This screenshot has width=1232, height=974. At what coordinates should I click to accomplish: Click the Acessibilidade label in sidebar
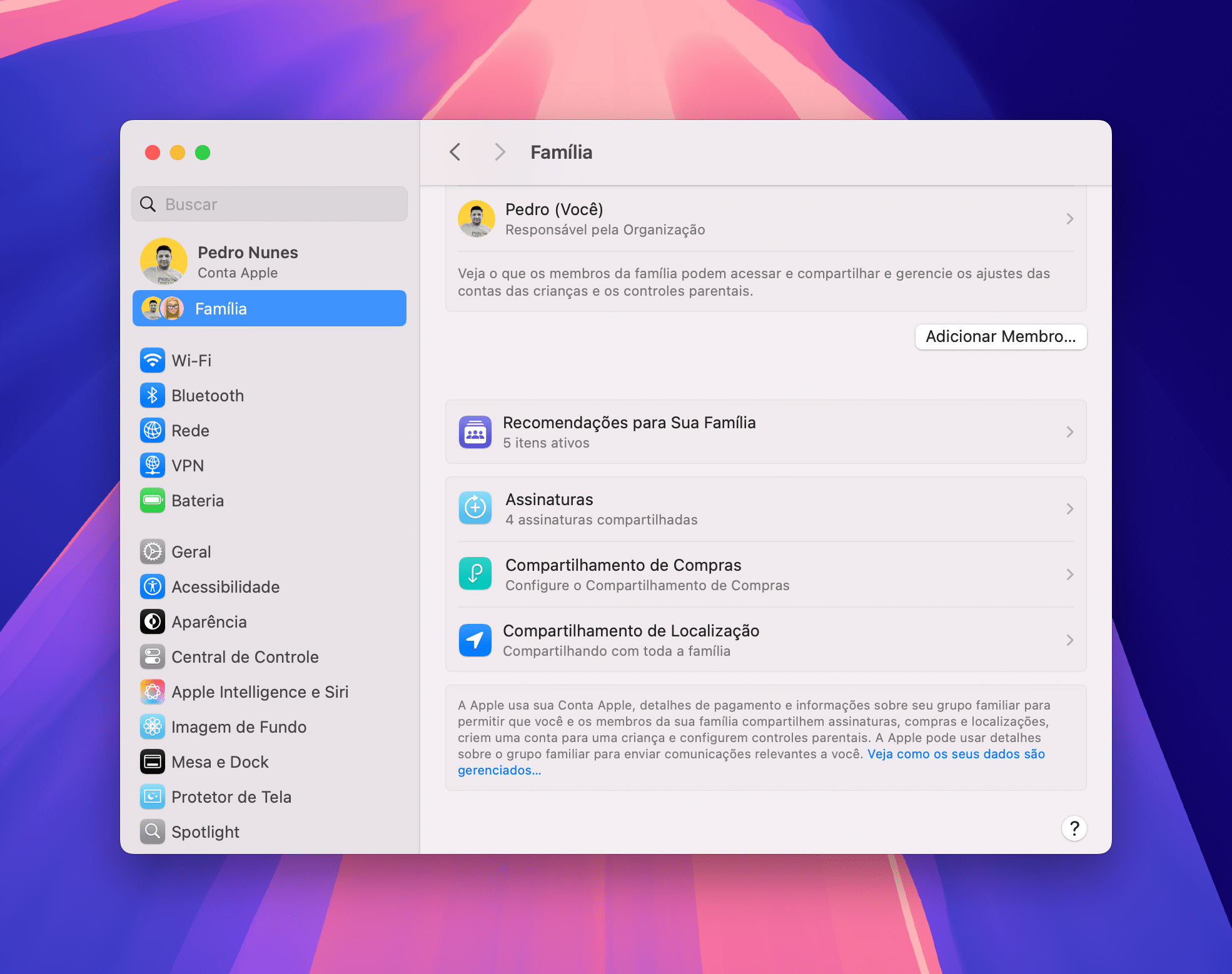click(x=225, y=587)
